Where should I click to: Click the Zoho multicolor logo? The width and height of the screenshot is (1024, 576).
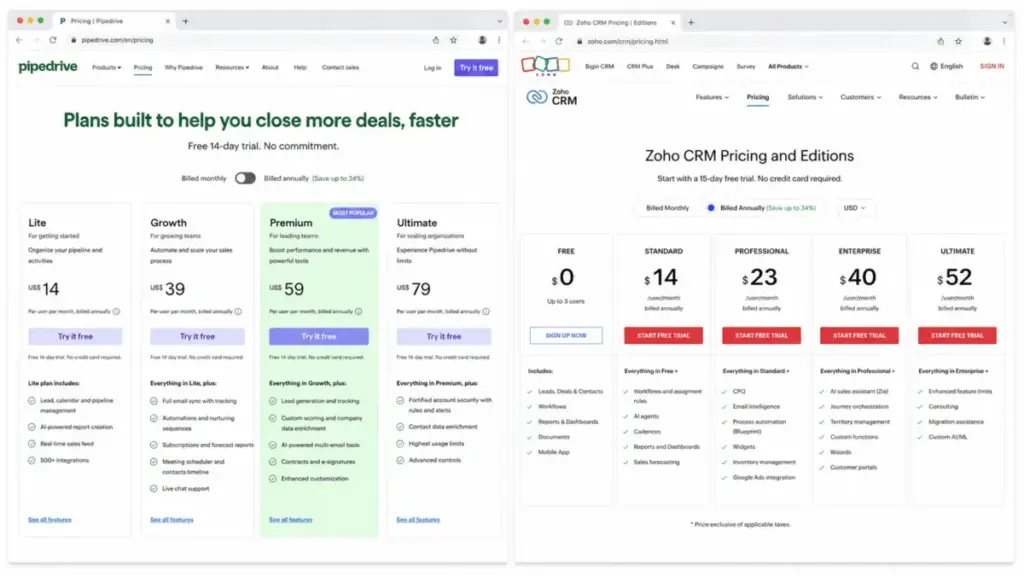coord(545,66)
